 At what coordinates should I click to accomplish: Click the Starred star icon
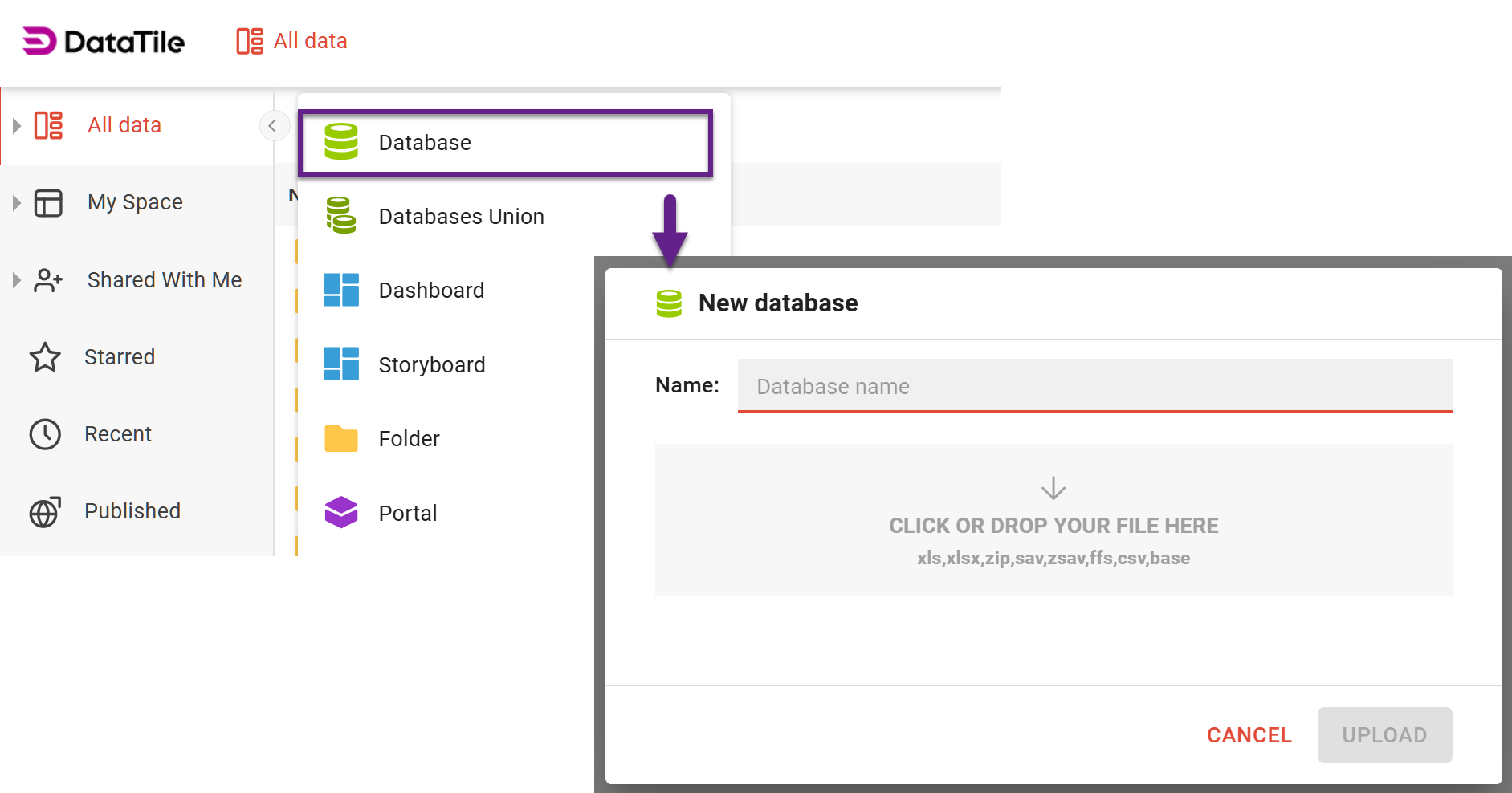45,357
